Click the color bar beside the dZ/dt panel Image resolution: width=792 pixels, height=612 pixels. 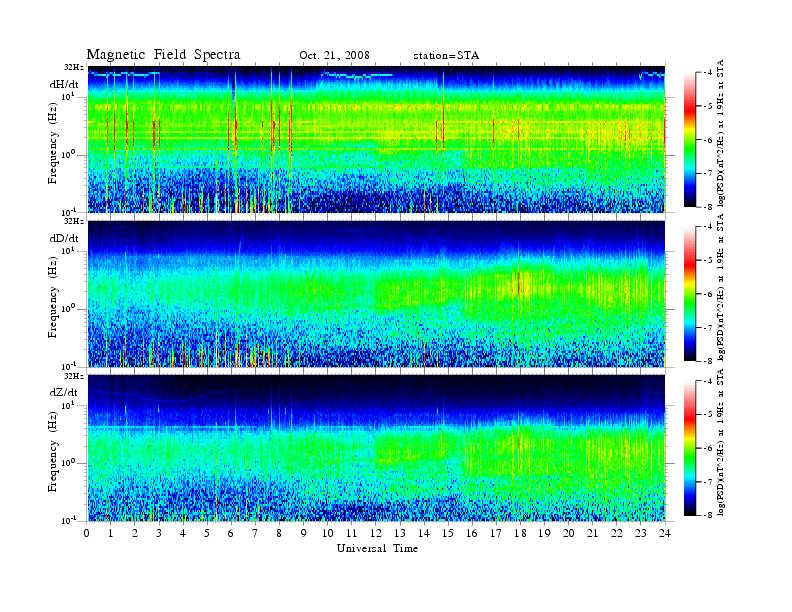pos(689,448)
